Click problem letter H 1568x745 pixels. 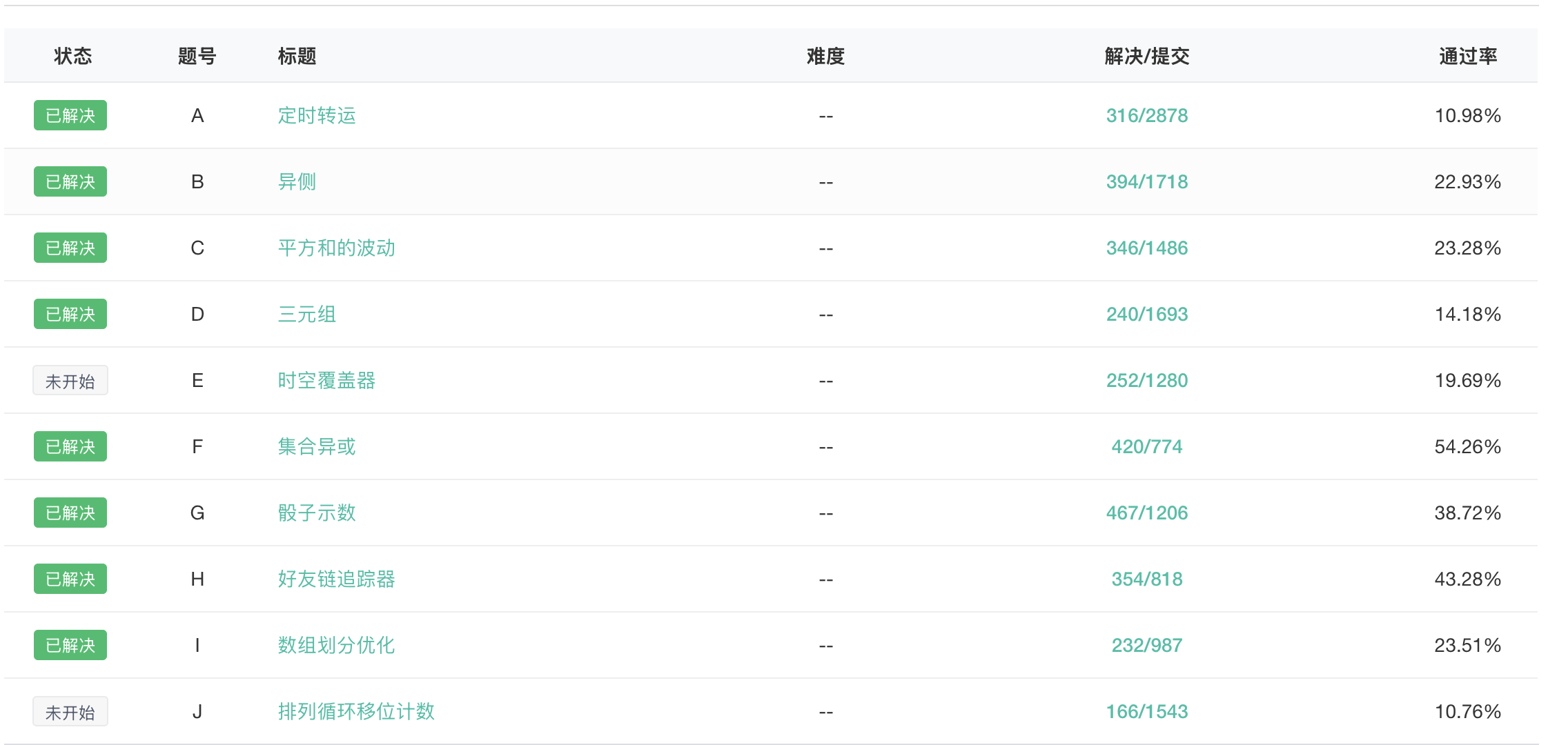coord(197,579)
